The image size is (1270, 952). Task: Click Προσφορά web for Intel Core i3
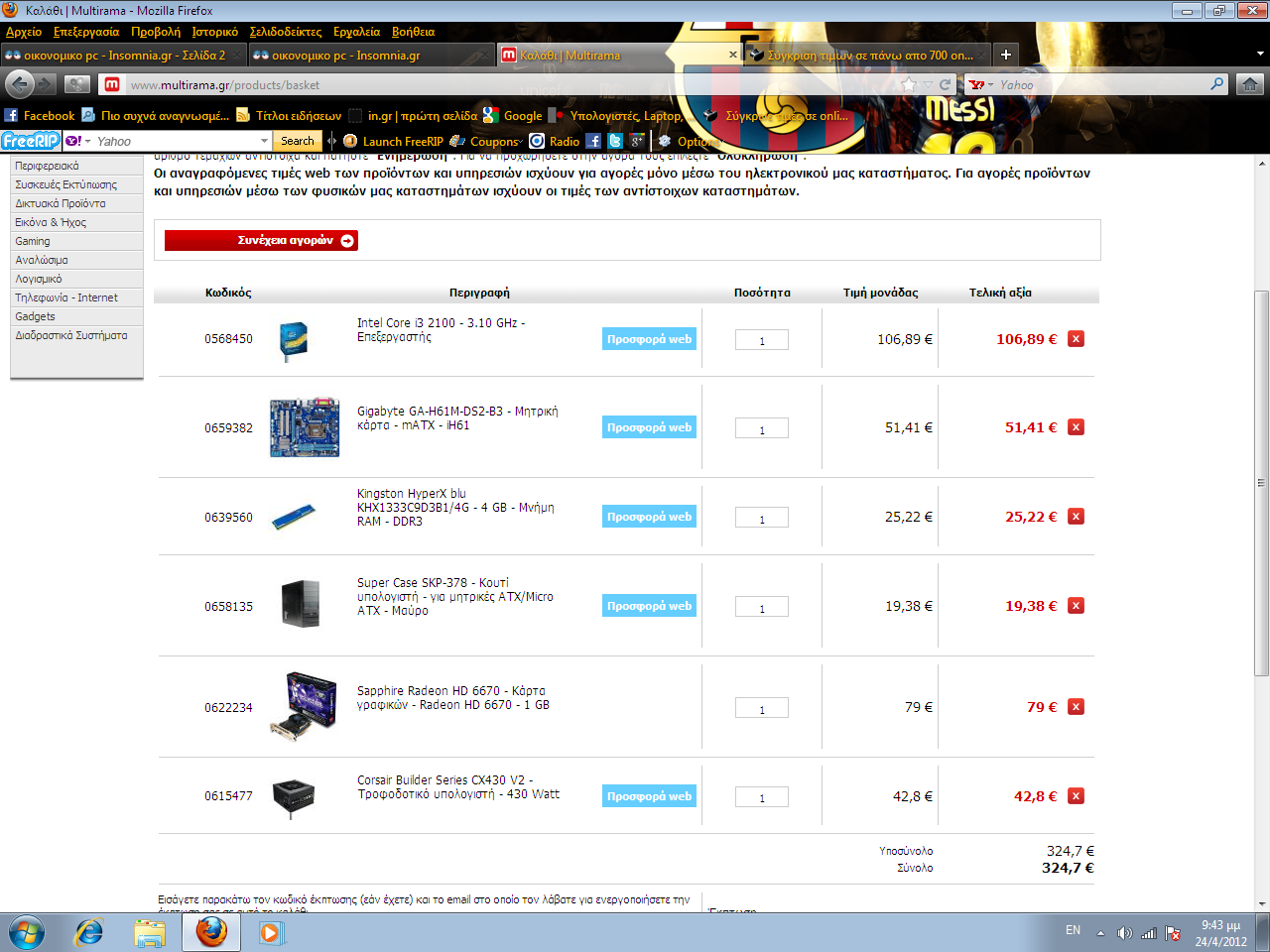point(649,339)
